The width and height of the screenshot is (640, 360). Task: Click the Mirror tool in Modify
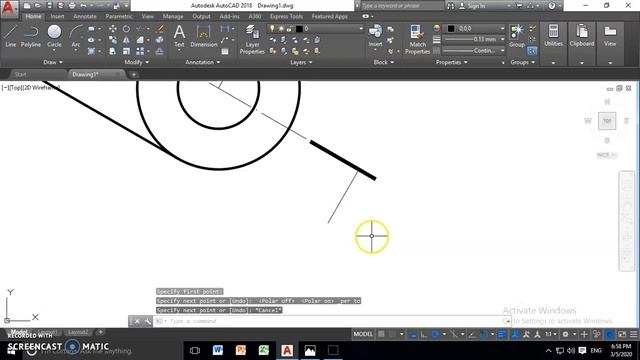tap(126, 40)
